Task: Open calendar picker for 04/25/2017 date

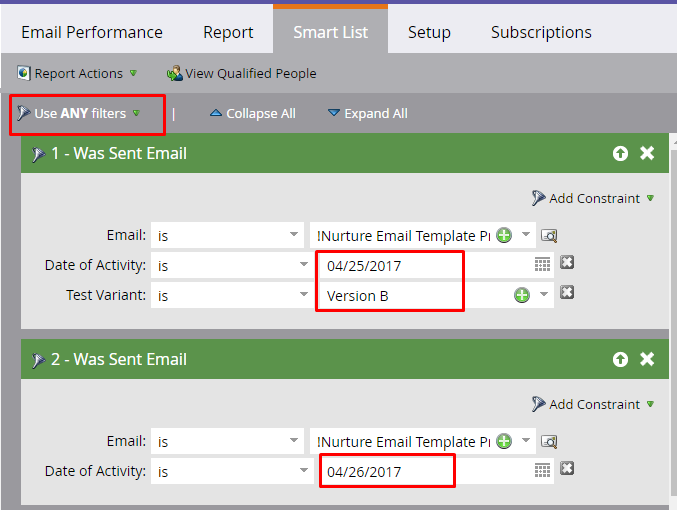Action: [x=542, y=264]
